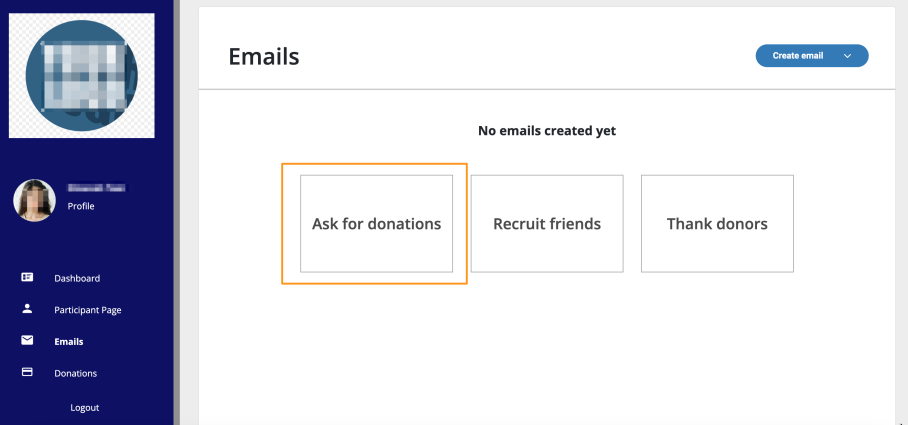Go to Participant Page menu item

tap(87, 310)
